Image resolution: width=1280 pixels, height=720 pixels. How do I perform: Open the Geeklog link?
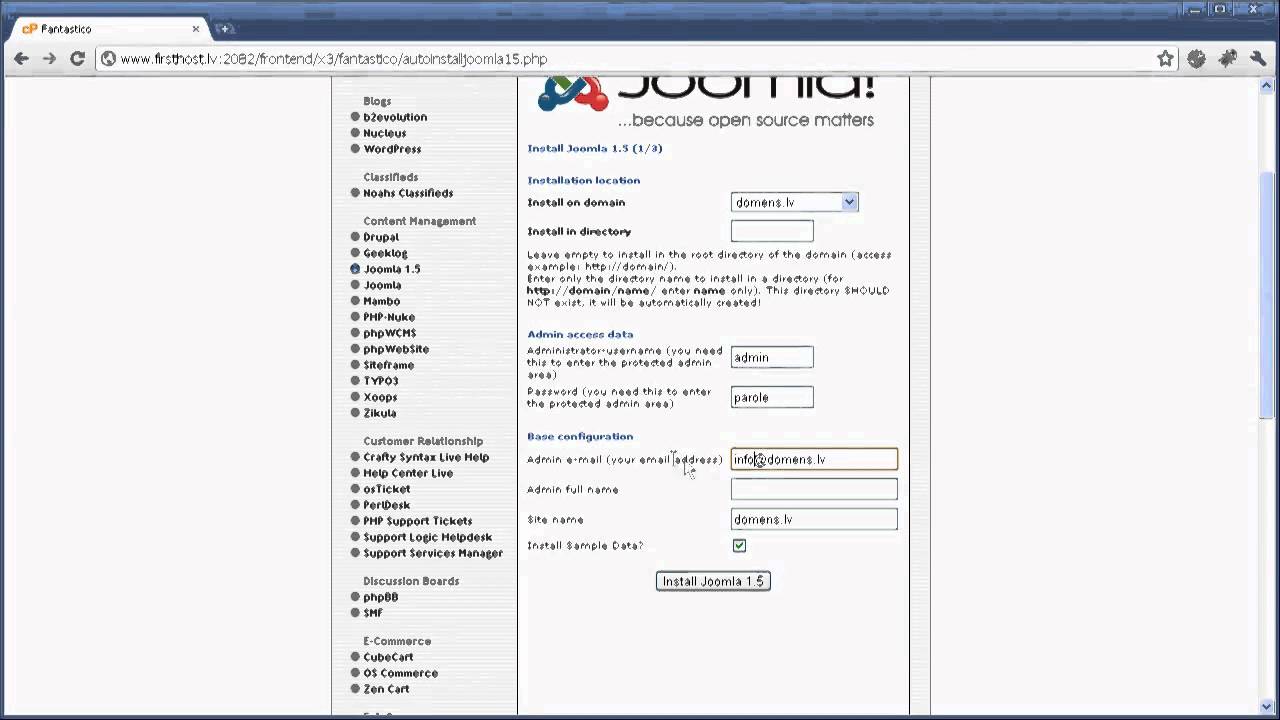tap(385, 253)
